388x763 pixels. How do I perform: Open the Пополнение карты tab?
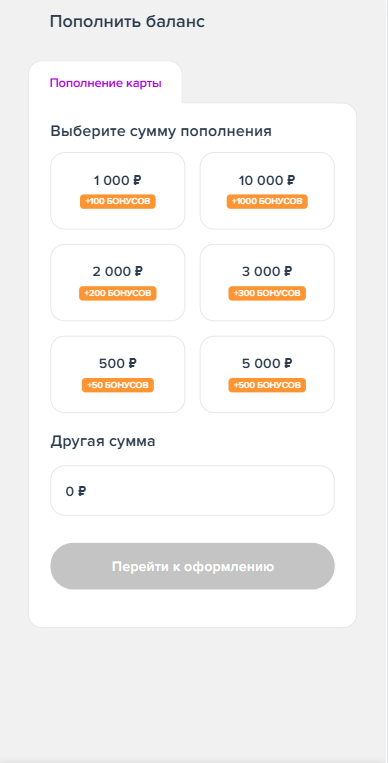click(106, 83)
